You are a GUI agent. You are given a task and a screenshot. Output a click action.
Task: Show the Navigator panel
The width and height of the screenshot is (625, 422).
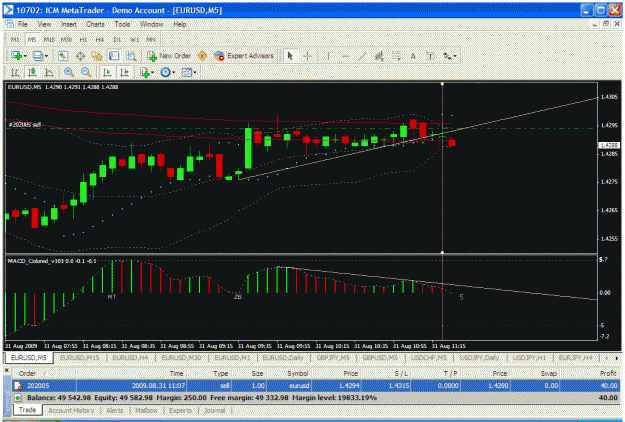tap(97, 56)
